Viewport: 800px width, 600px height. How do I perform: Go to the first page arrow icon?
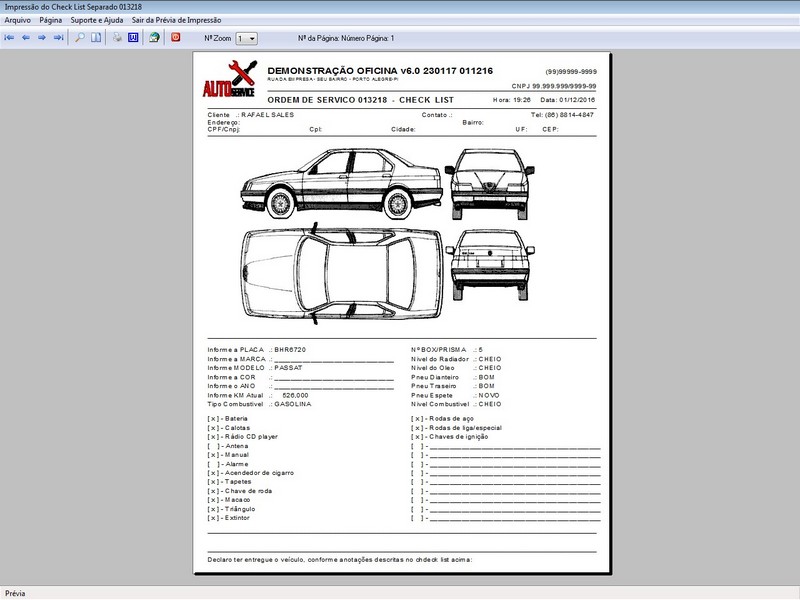point(9,38)
